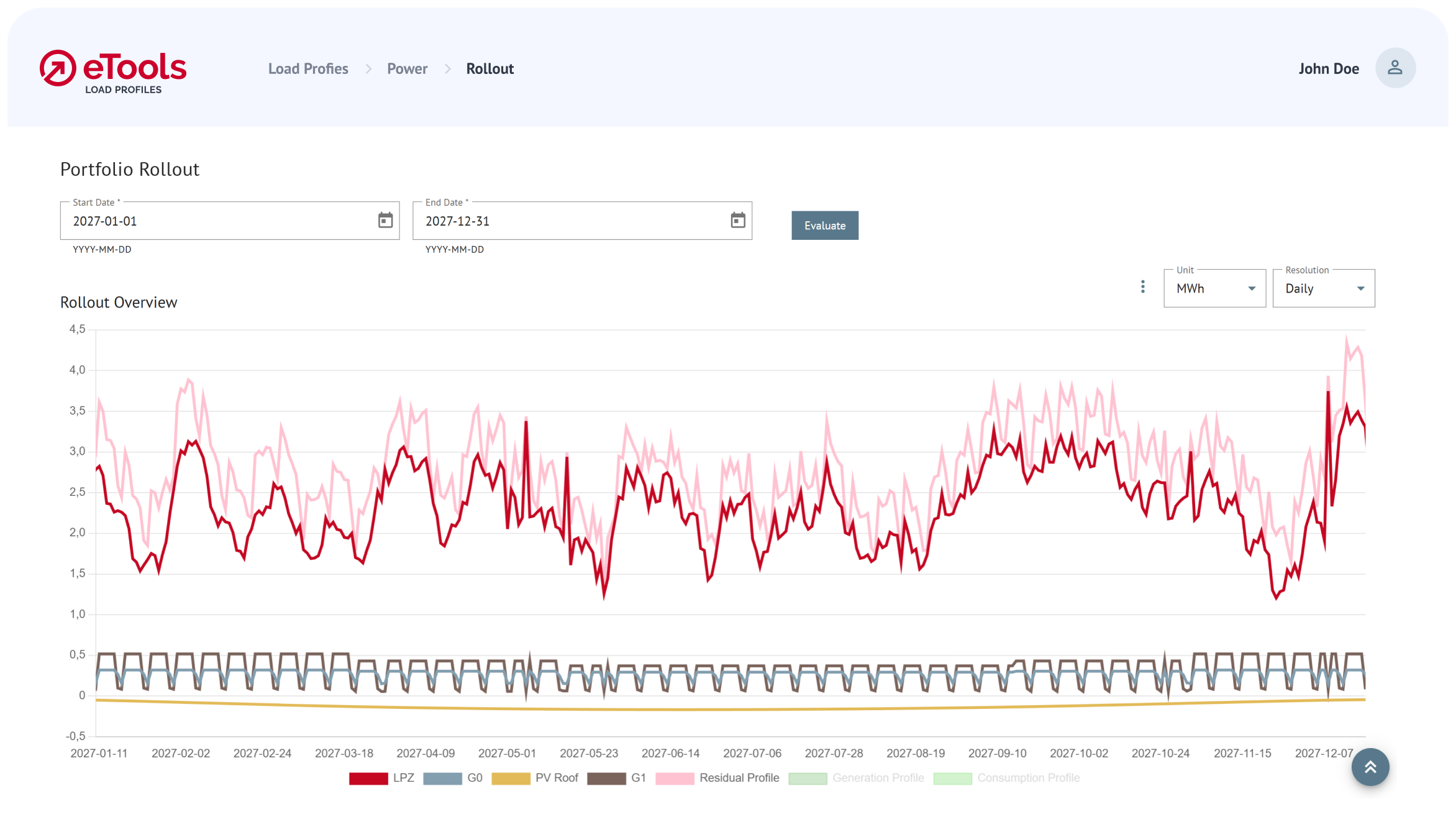The width and height of the screenshot is (1456, 827).
Task: Expand the Unit MWh dropdown
Action: pyautogui.click(x=1214, y=288)
